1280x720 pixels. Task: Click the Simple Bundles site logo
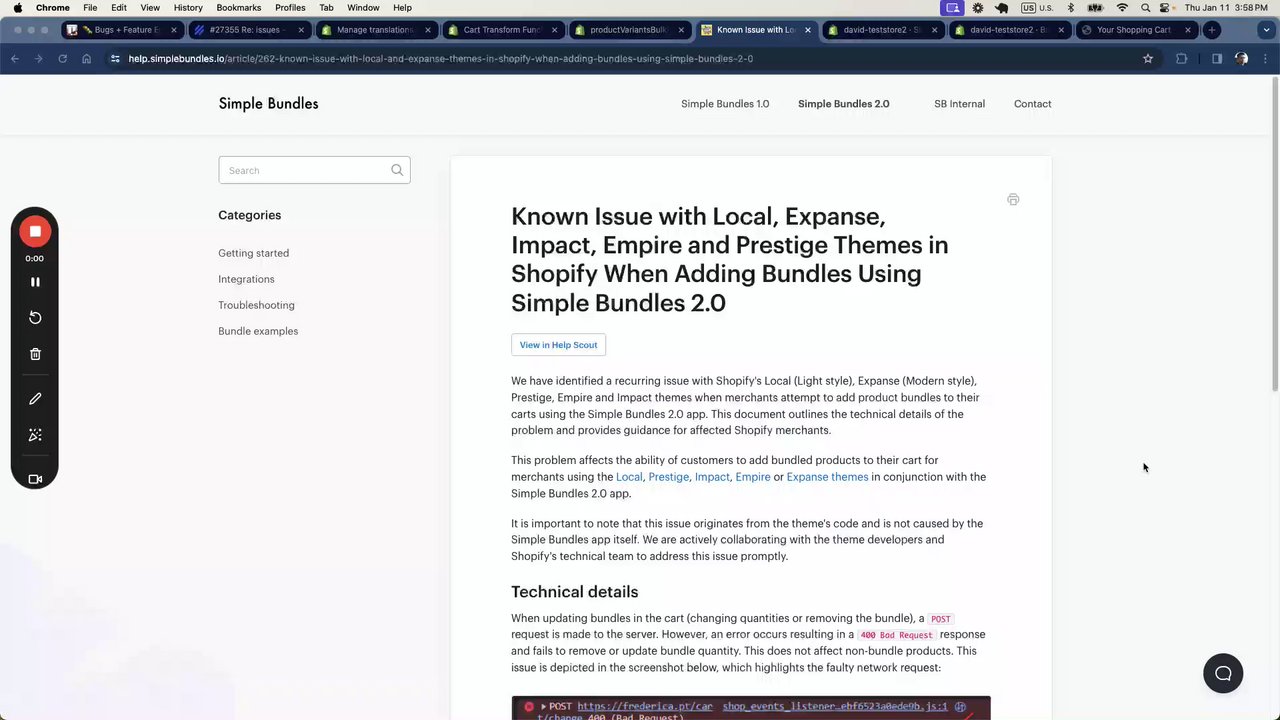[x=268, y=104]
